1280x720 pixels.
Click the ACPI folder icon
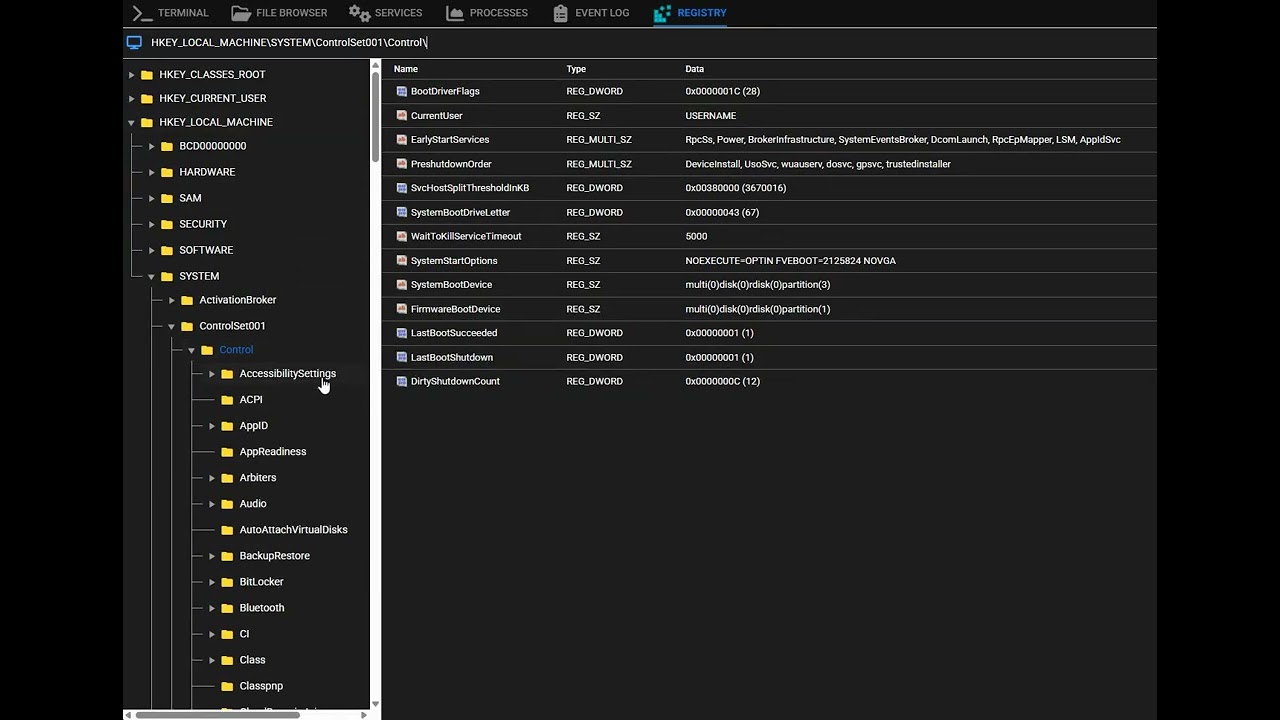tap(227, 400)
